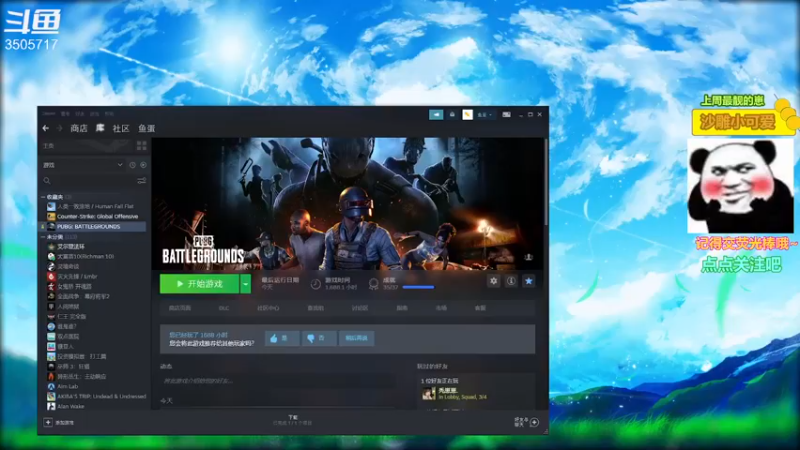Viewport: 800px width, 450px height.
Task: Open advanced filter sliders icon
Action: (x=142, y=181)
